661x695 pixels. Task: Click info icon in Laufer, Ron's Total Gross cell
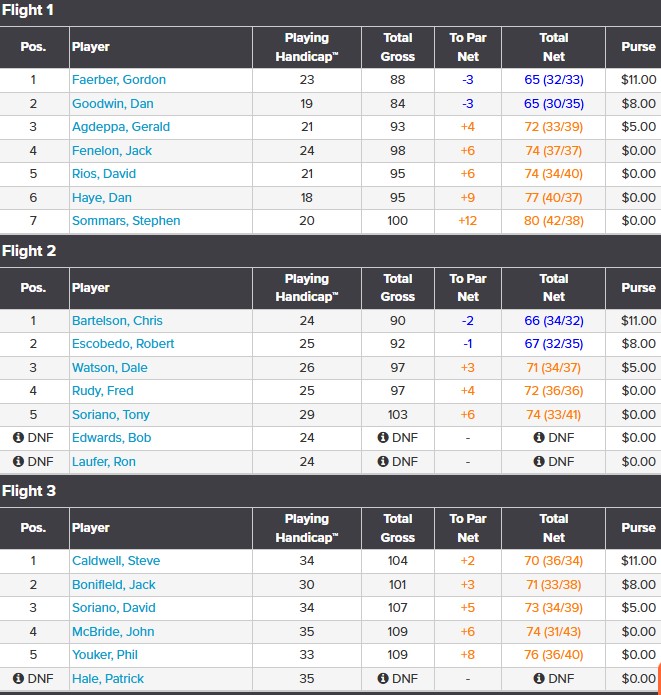(383, 462)
